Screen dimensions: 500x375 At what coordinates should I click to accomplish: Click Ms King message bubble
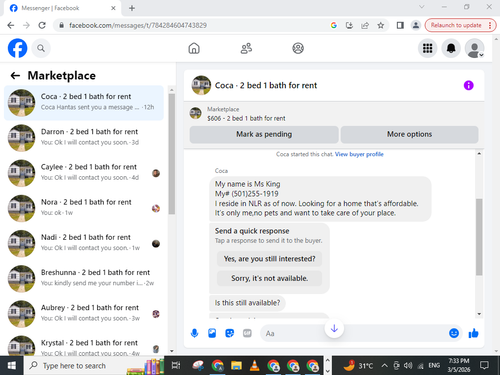pyautogui.click(x=320, y=199)
